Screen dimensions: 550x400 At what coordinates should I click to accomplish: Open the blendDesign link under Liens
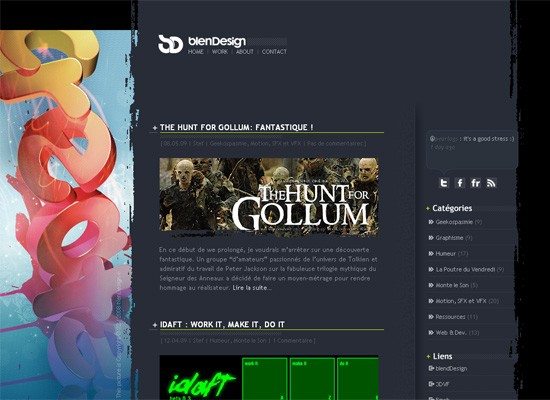tap(451, 368)
